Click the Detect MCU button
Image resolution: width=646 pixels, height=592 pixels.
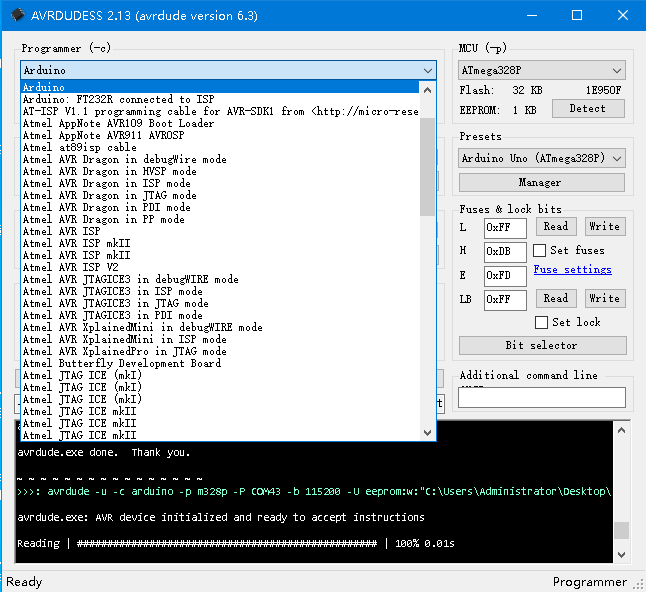point(588,109)
